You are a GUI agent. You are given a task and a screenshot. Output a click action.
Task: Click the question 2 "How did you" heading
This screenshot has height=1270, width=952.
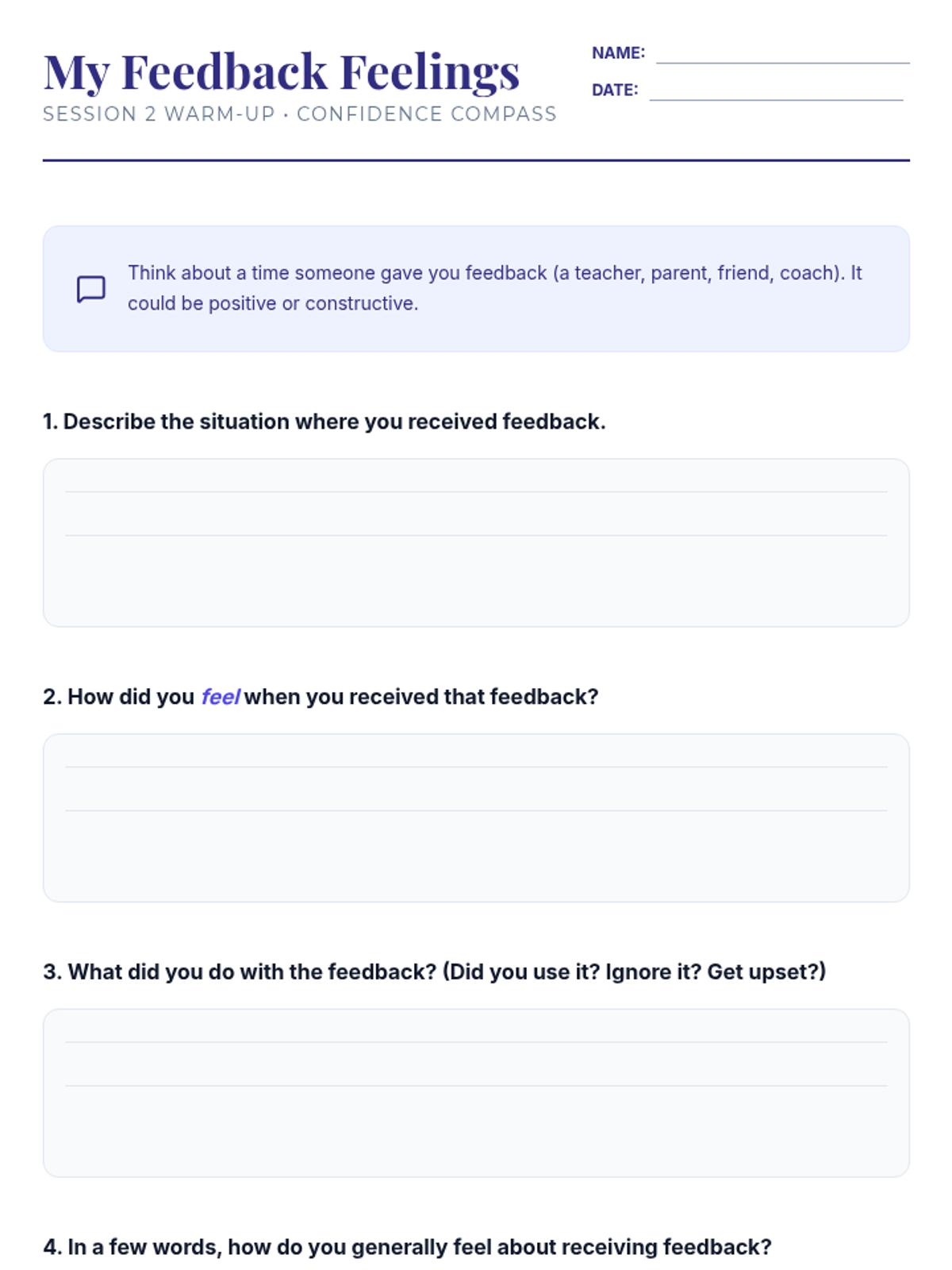click(321, 697)
